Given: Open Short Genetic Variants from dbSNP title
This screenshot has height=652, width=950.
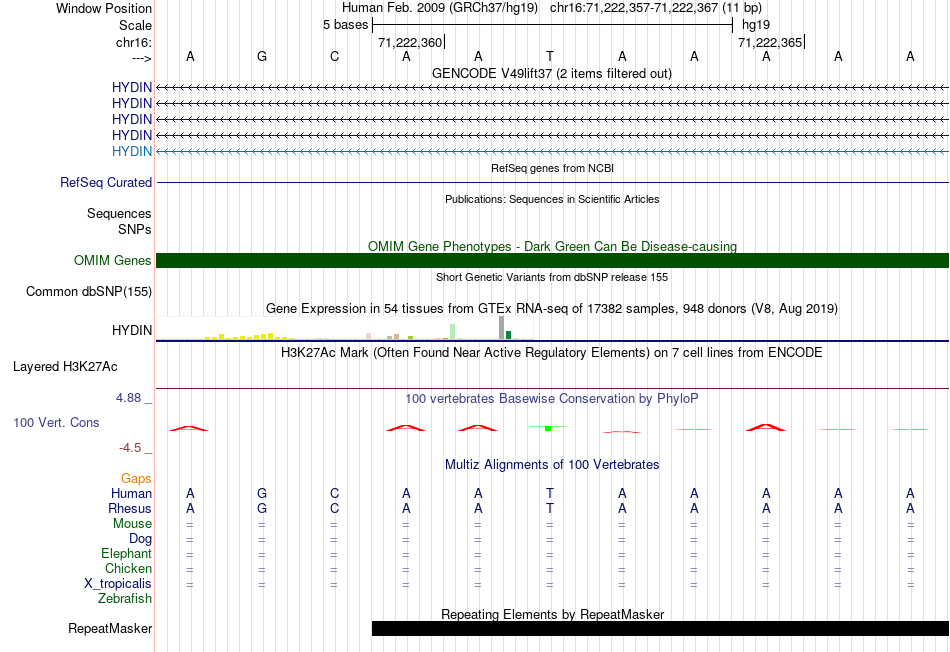Looking at the screenshot, I should (x=552, y=278).
